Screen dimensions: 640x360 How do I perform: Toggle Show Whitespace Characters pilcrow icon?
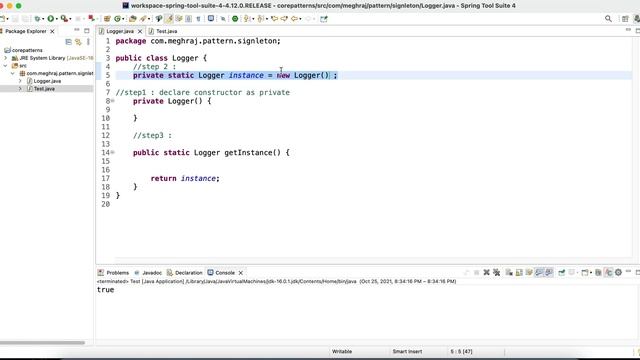point(198,19)
